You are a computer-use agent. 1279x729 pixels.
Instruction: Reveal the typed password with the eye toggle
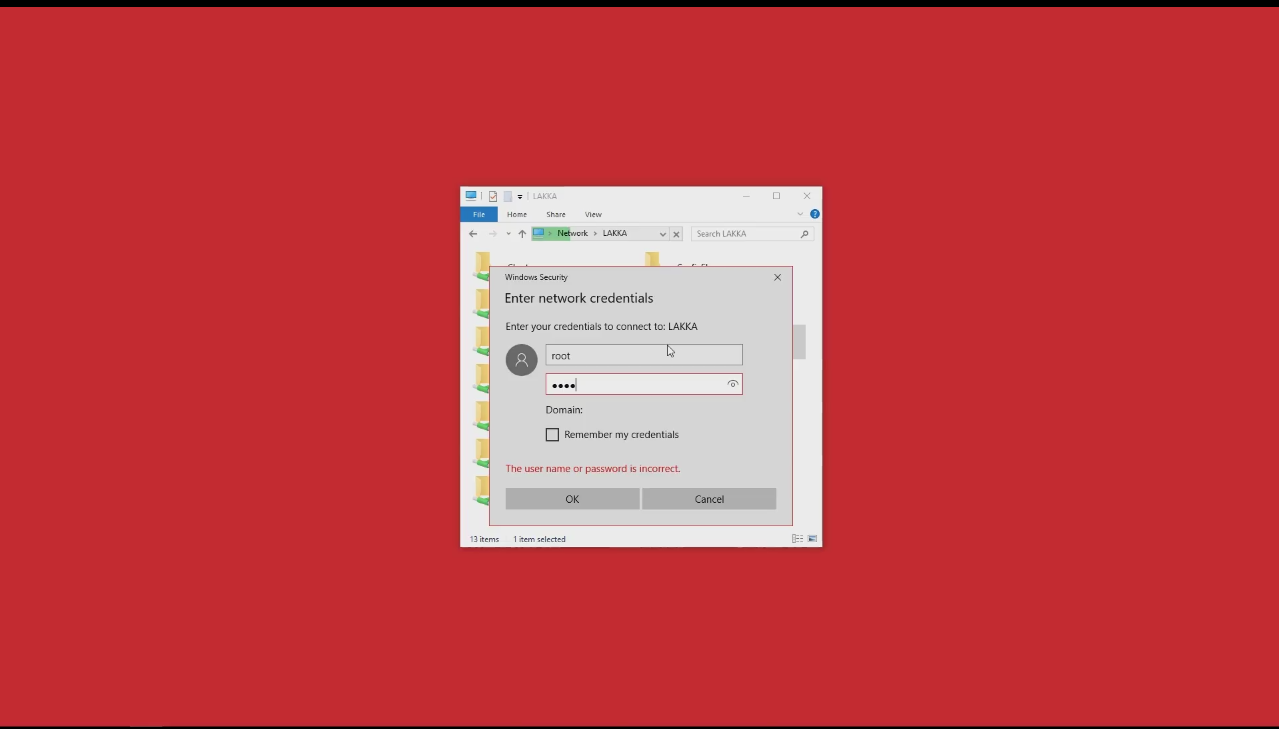[732, 384]
